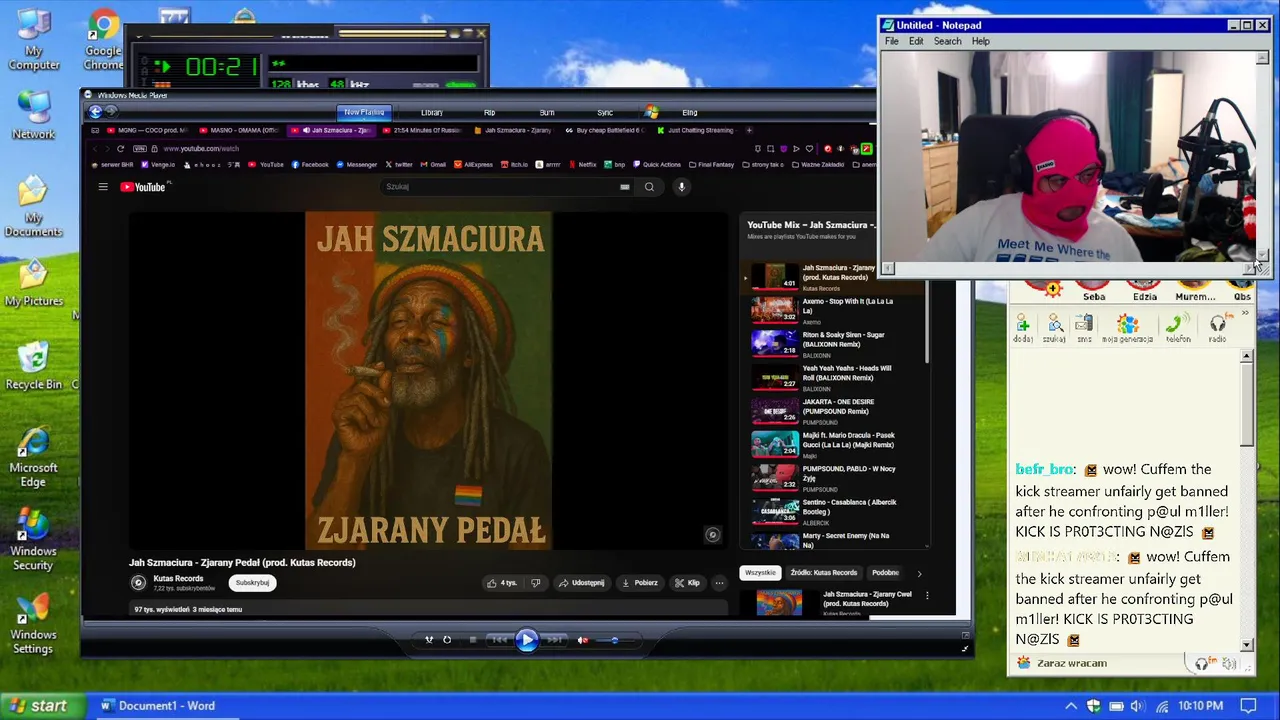Expand filter chips with right chevron
The height and width of the screenshot is (720, 1280).
(x=919, y=573)
